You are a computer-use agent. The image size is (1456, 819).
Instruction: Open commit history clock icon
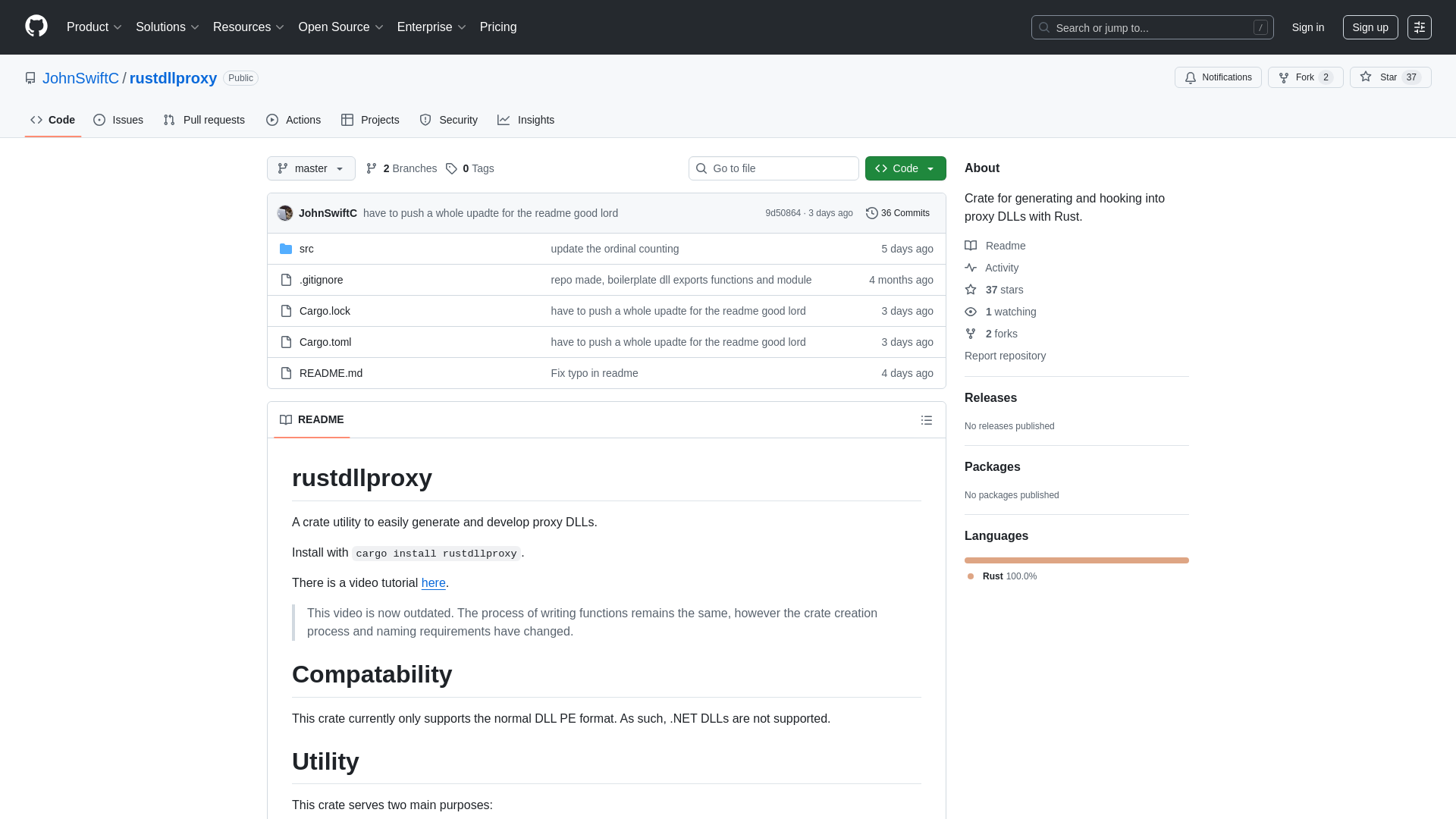pos(872,213)
